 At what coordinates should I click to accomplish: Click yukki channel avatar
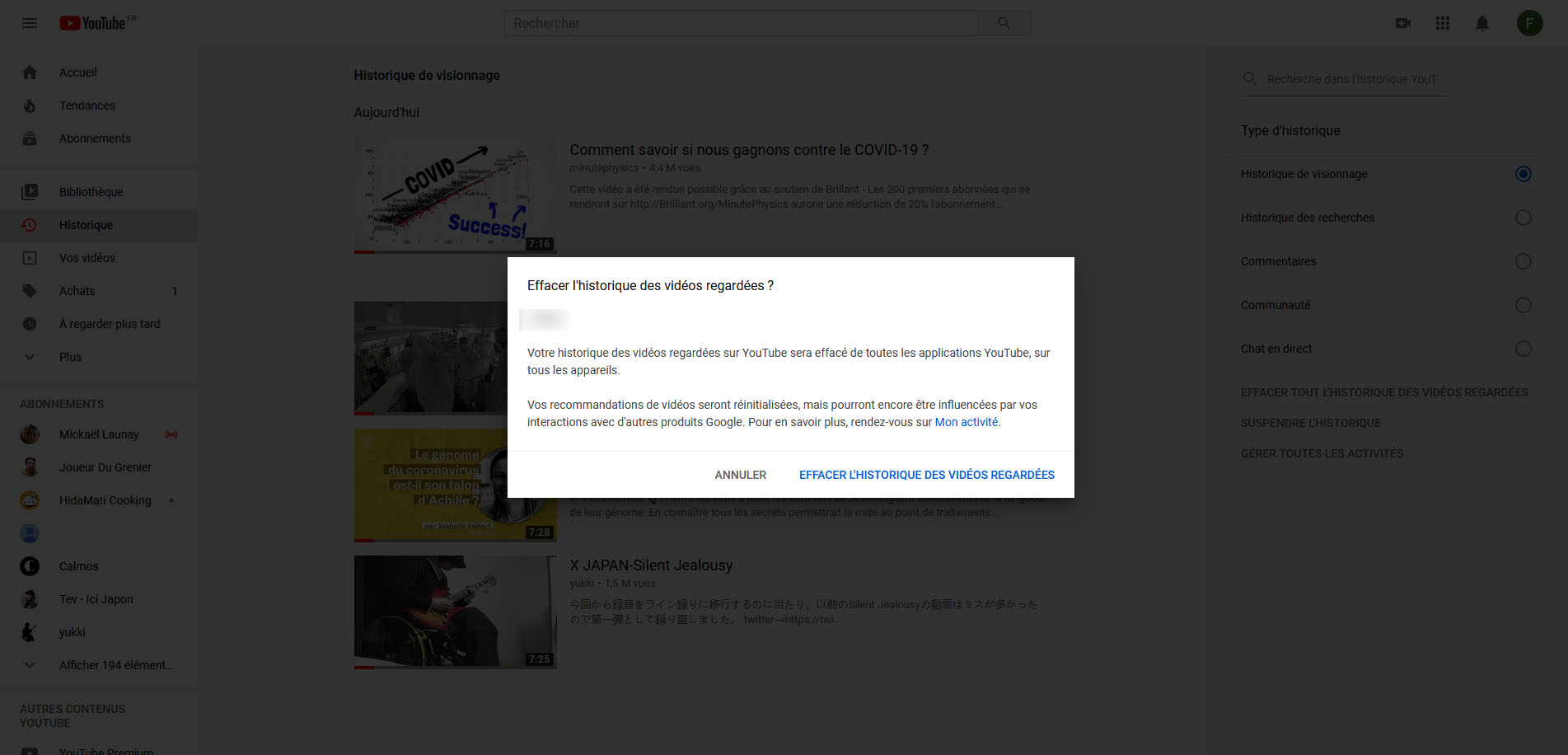(x=30, y=632)
